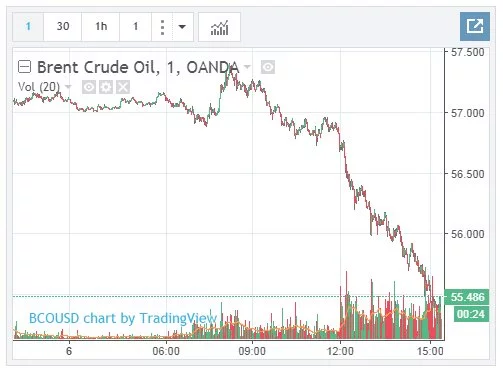Open dropdown arrow beside OANDA title
Image resolution: width=503 pixels, height=373 pixels.
tap(247, 67)
